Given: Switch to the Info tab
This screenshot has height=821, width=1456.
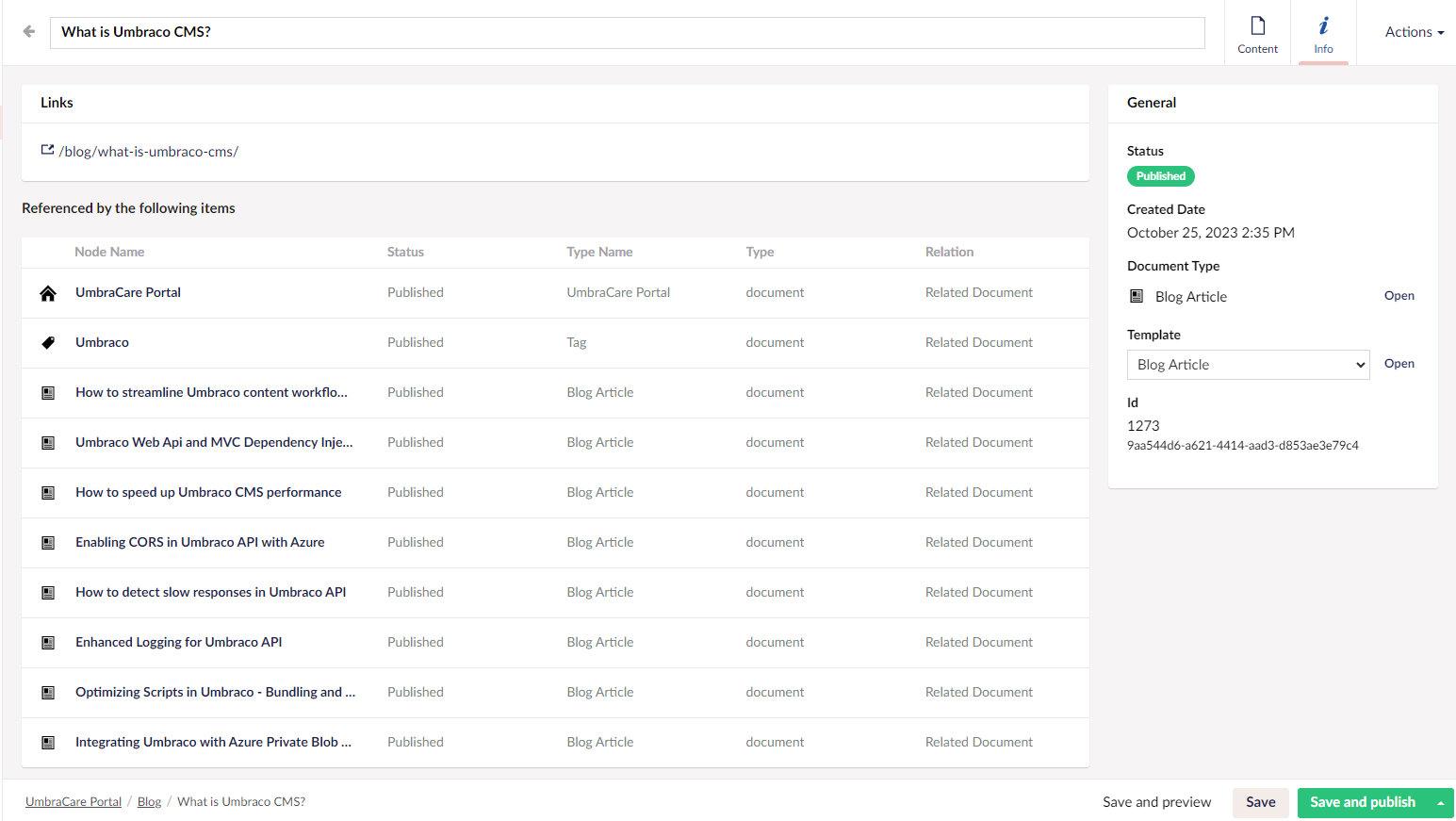Looking at the screenshot, I should pyautogui.click(x=1323, y=33).
